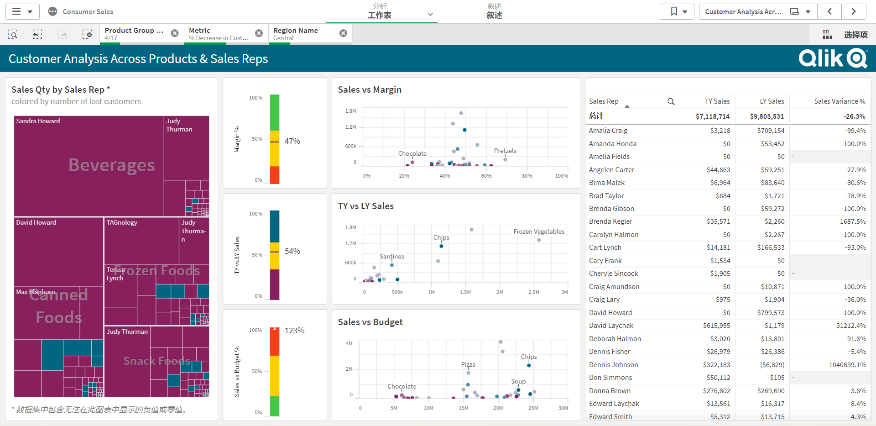
Task: Click the Sales vs Budget chart title
Action: [370, 322]
